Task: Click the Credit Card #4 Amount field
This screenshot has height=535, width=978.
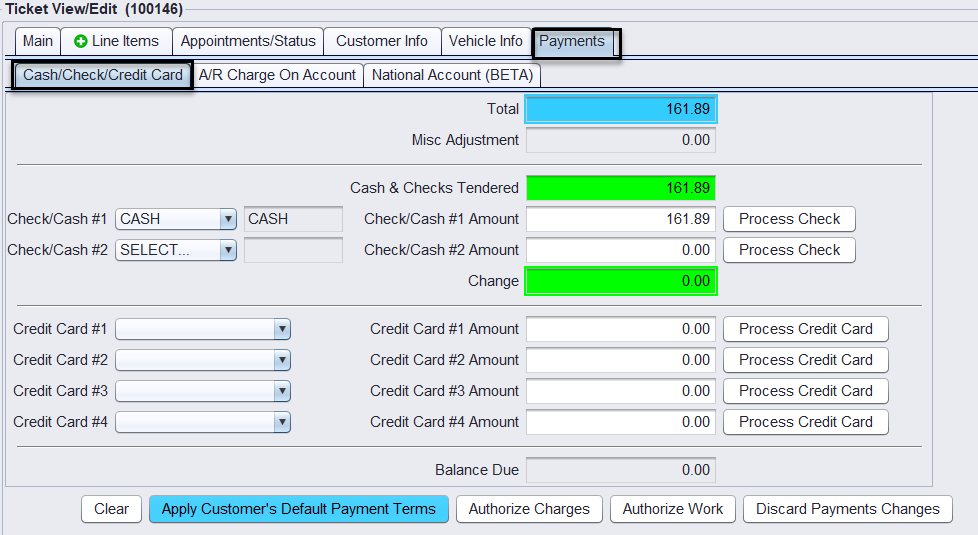Action: (620, 422)
